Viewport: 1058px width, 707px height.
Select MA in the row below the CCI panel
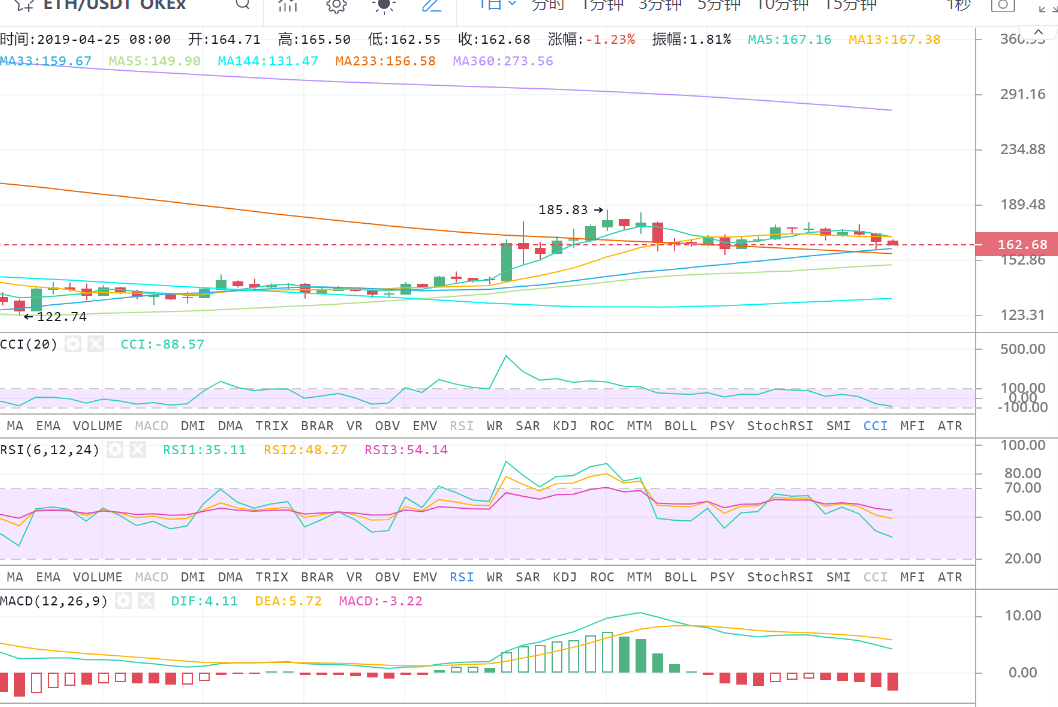[15, 426]
